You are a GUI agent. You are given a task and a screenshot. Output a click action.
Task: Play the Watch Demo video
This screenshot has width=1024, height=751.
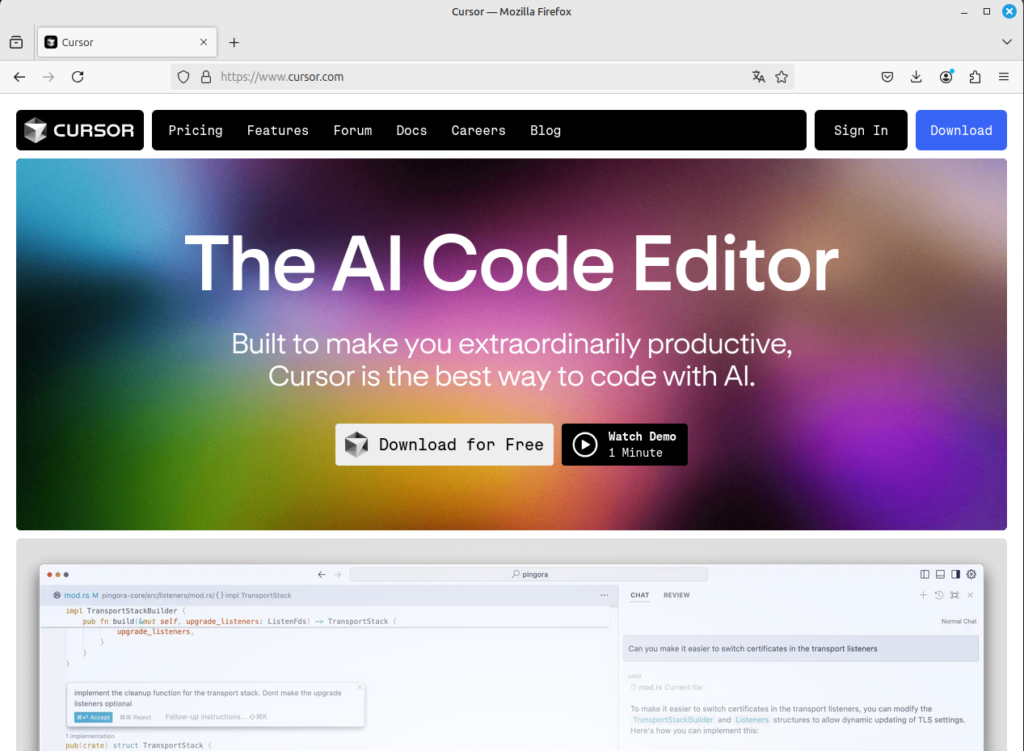(x=624, y=445)
